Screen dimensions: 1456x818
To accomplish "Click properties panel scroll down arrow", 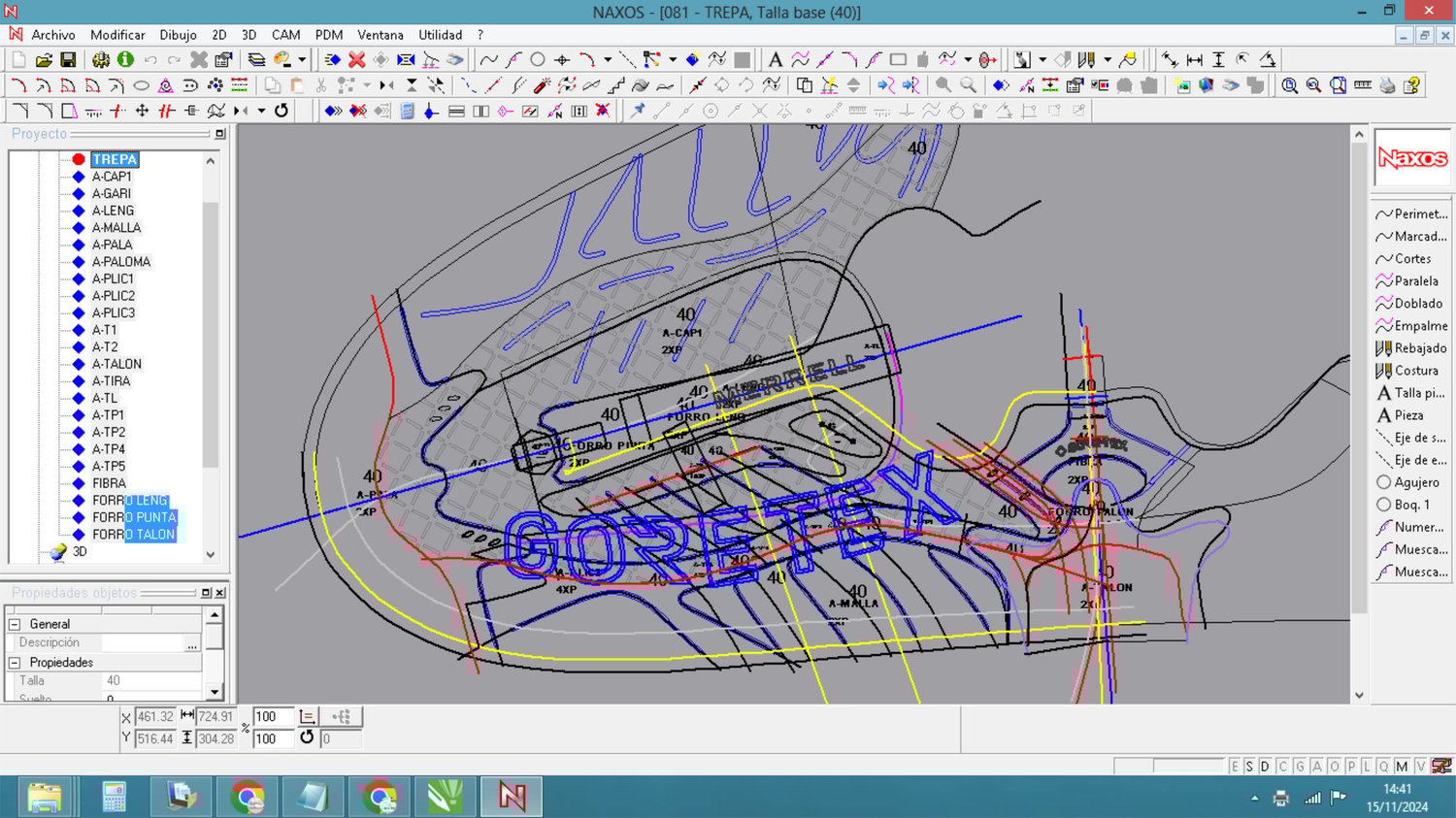I will point(215,692).
